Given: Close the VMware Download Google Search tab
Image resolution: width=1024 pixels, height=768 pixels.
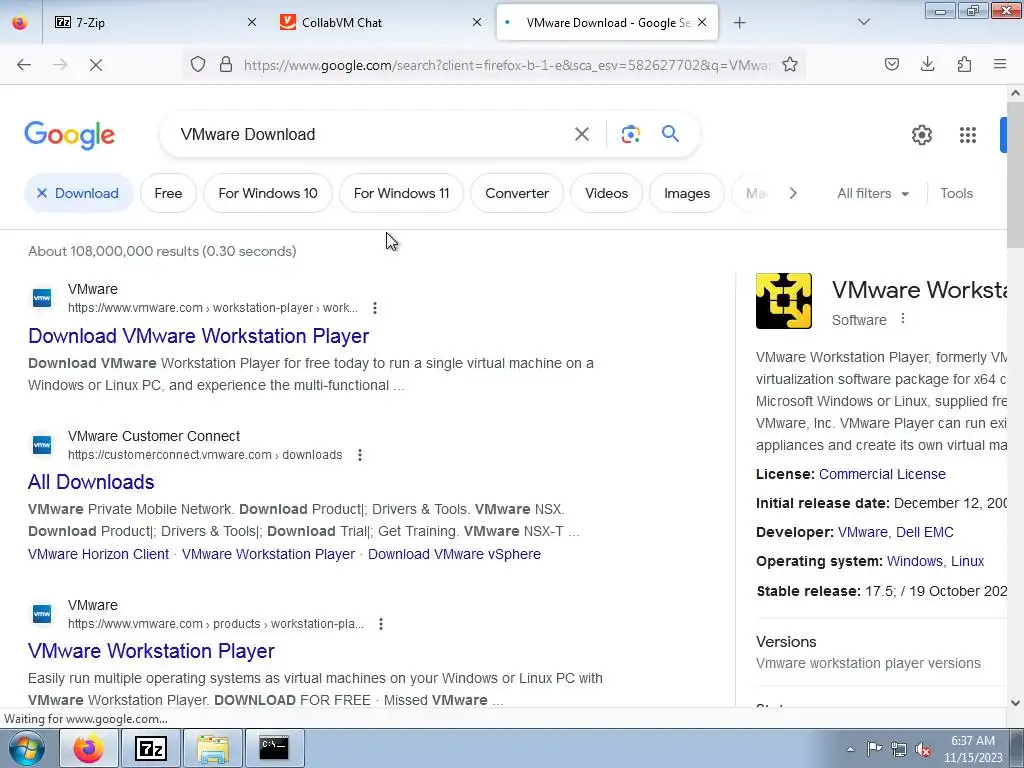Looking at the screenshot, I should point(702,22).
